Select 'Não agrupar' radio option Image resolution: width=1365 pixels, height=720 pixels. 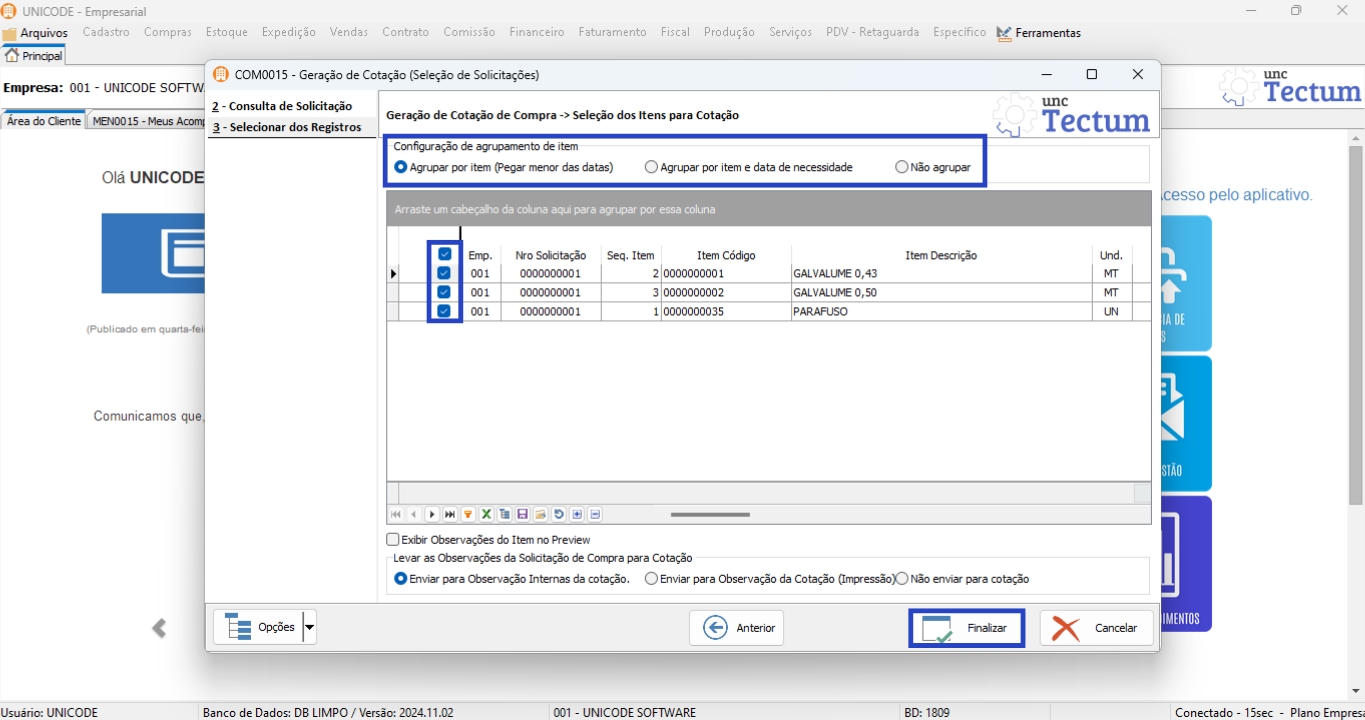click(x=902, y=168)
